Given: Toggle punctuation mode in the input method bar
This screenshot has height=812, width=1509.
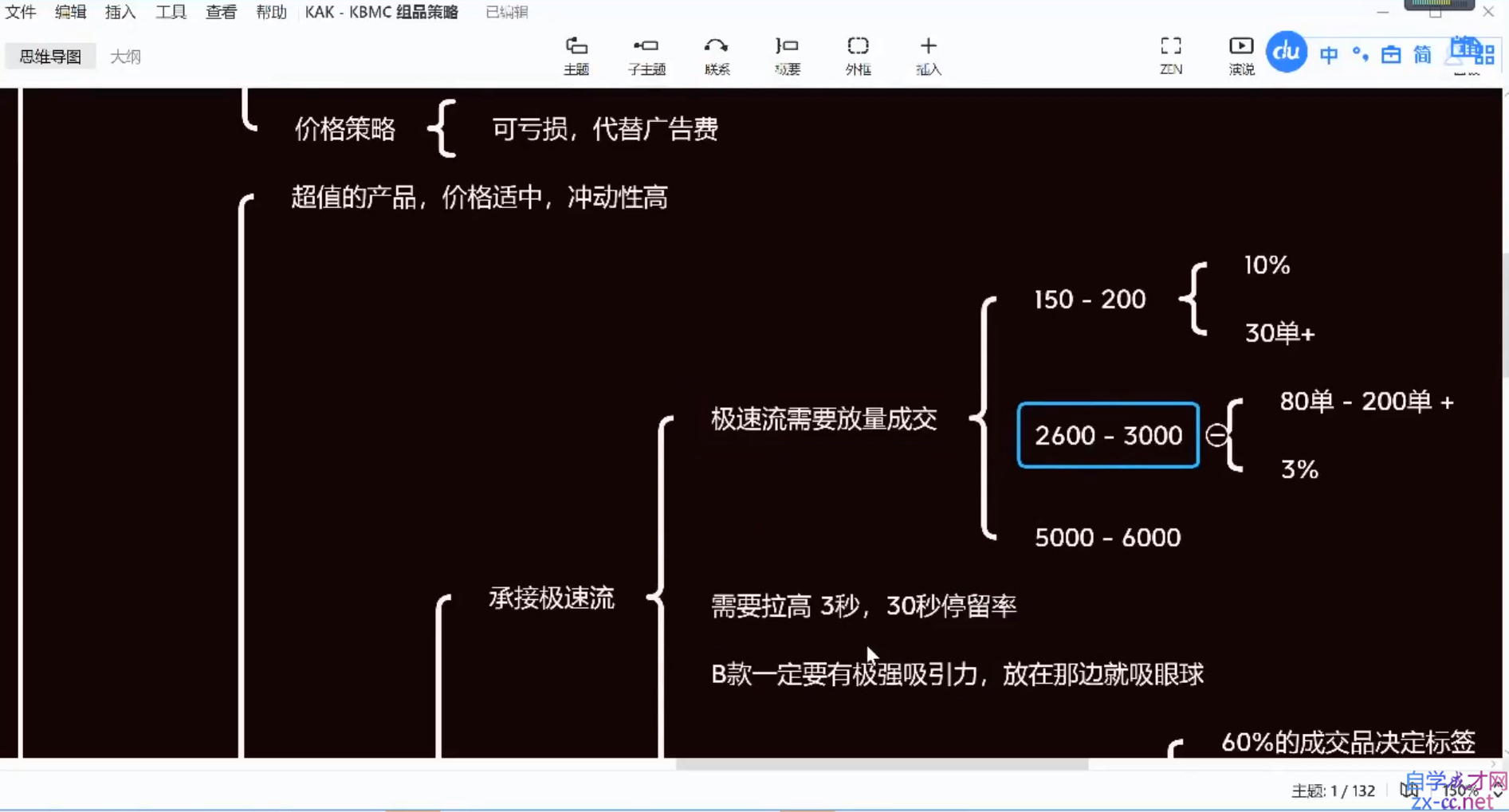Looking at the screenshot, I should coord(1361,54).
